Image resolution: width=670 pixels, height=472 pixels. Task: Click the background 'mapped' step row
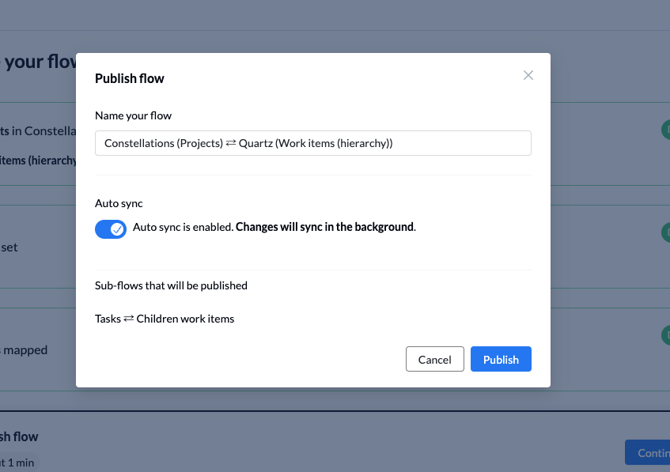pos(24,350)
